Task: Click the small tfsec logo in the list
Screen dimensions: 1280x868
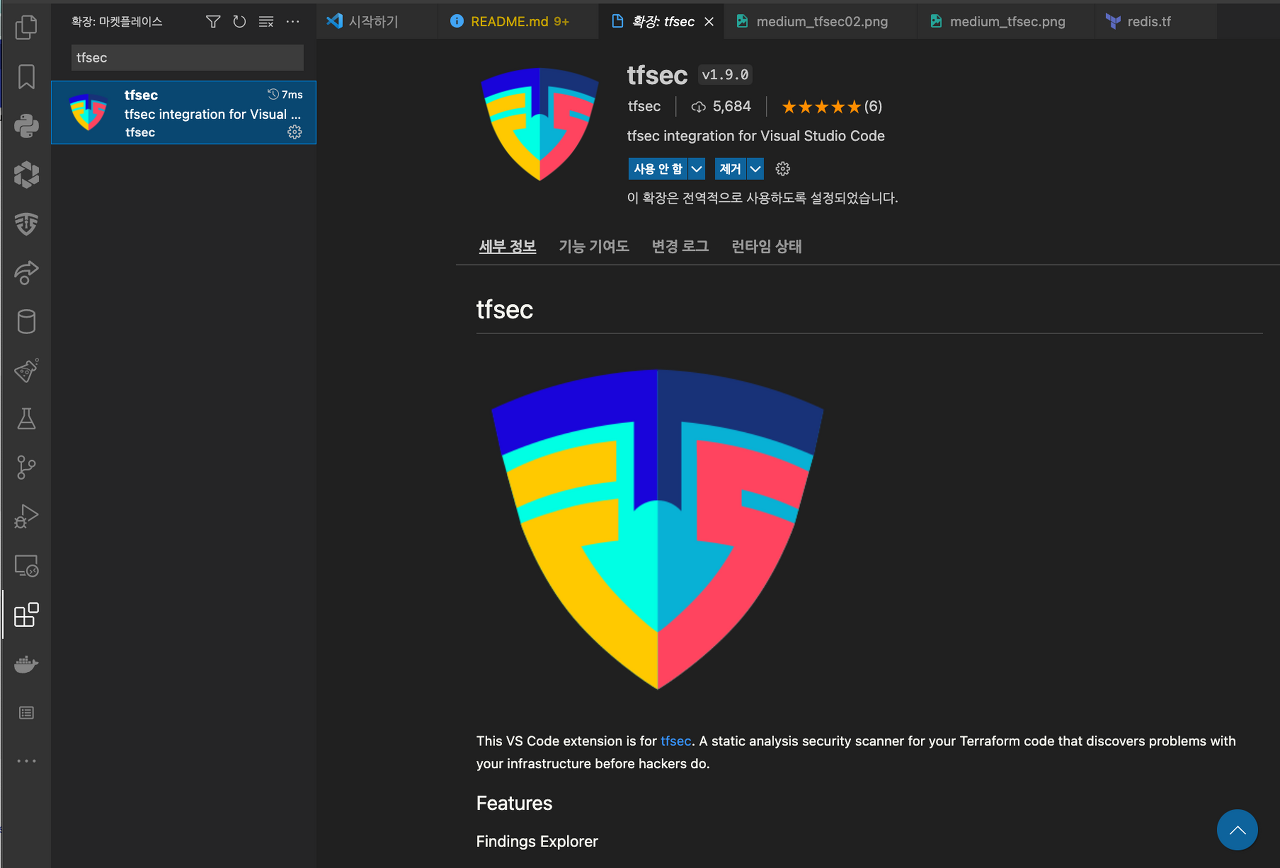Action: [x=88, y=112]
